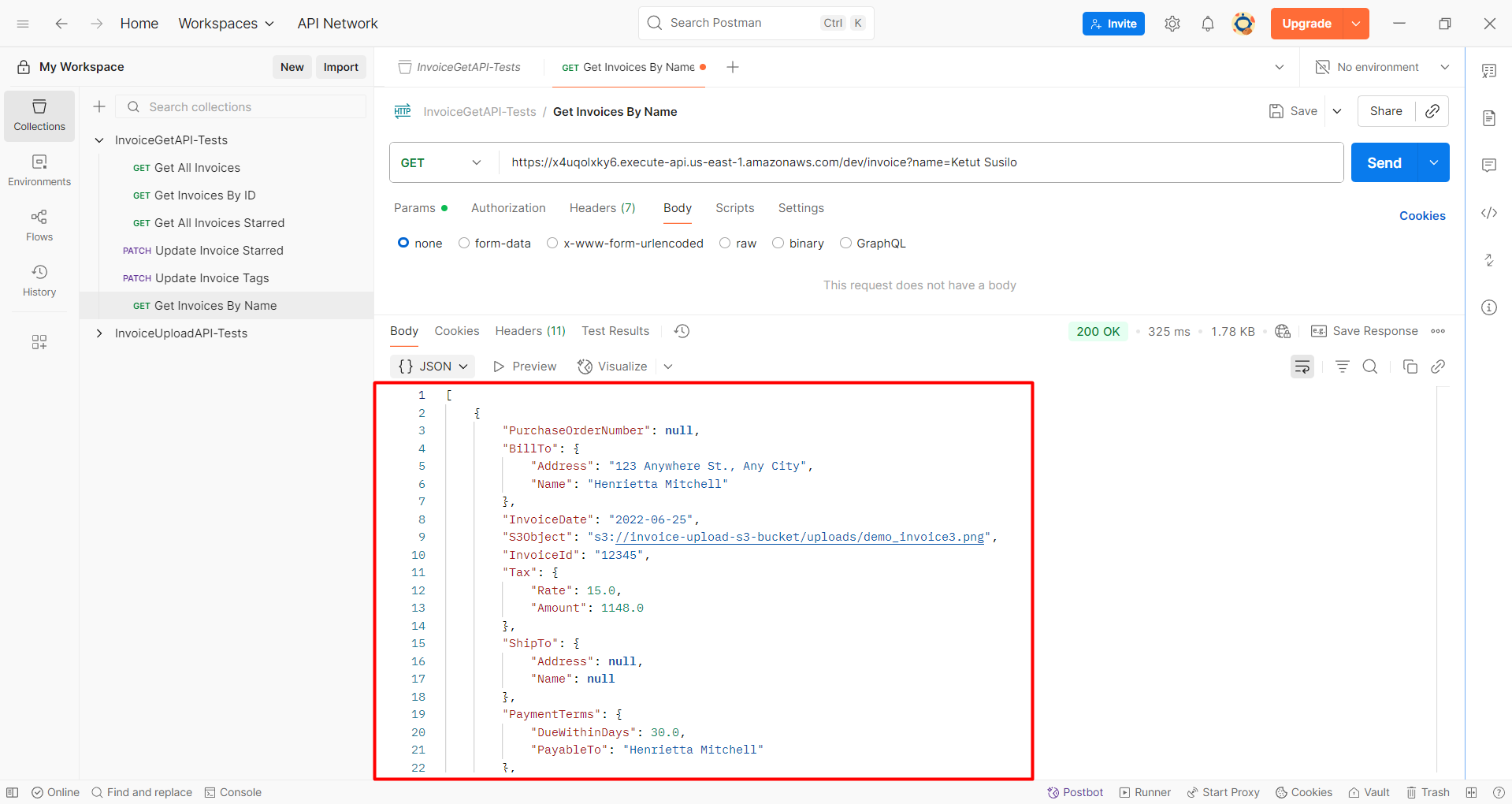This screenshot has width=1512, height=804.
Task: Launch Postbot from the bottom bar
Action: [x=1075, y=792]
